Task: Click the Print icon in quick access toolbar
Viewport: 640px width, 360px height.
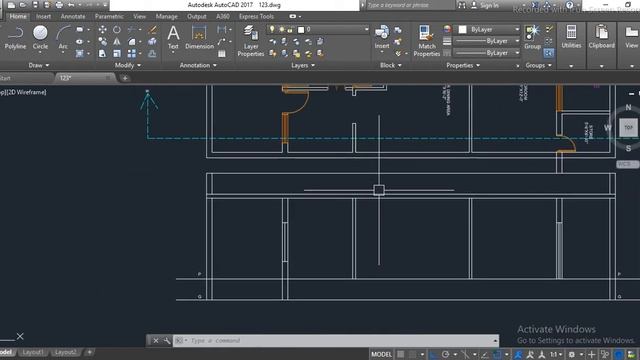Action: click(x=59, y=5)
